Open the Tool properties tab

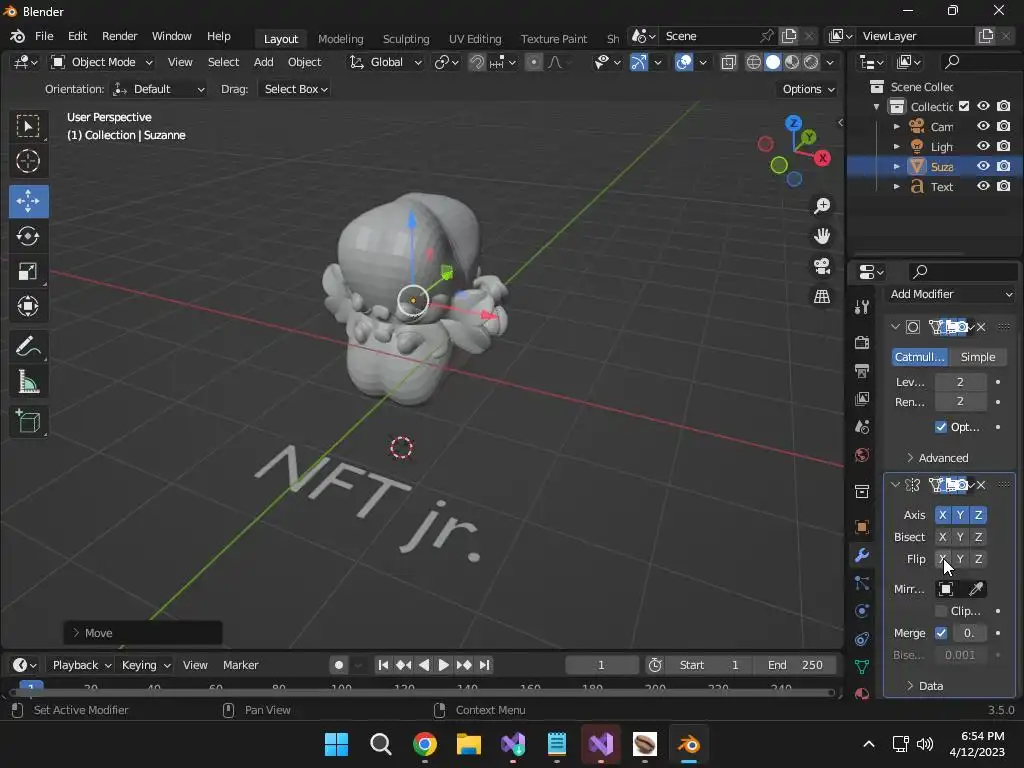click(862, 307)
